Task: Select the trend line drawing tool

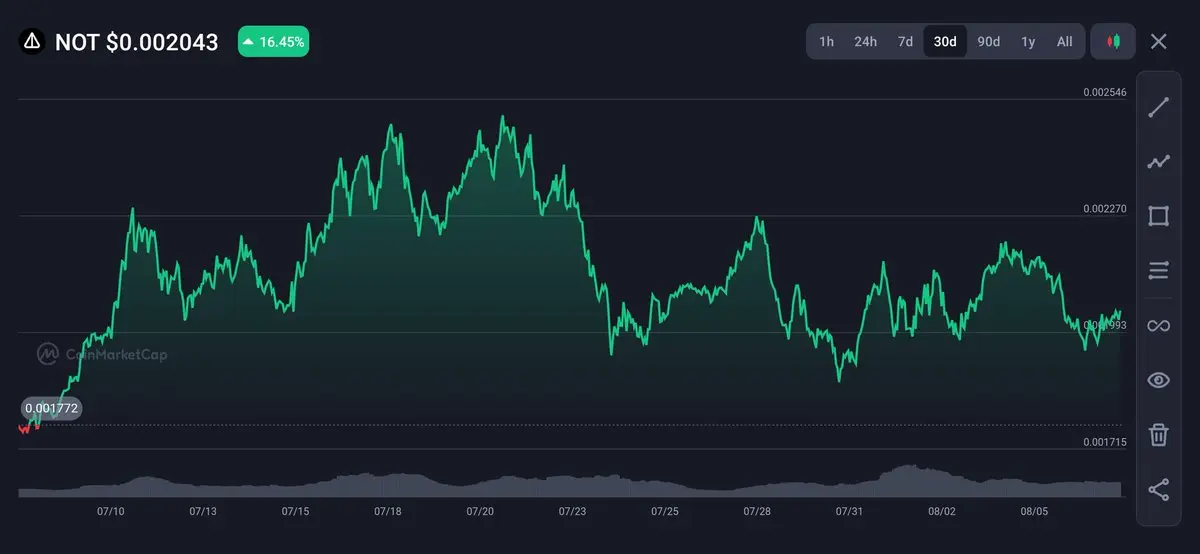Action: 1158,108
